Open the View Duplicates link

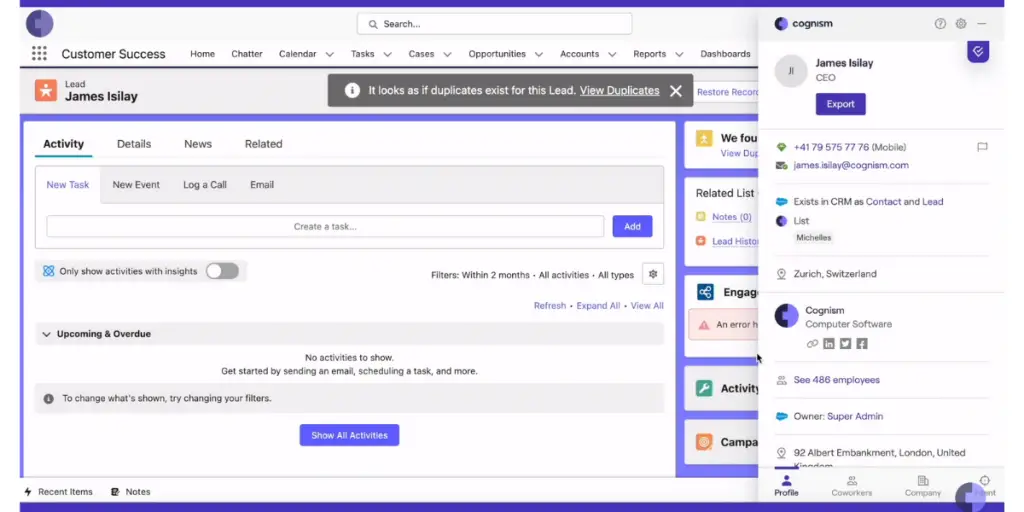pos(619,91)
